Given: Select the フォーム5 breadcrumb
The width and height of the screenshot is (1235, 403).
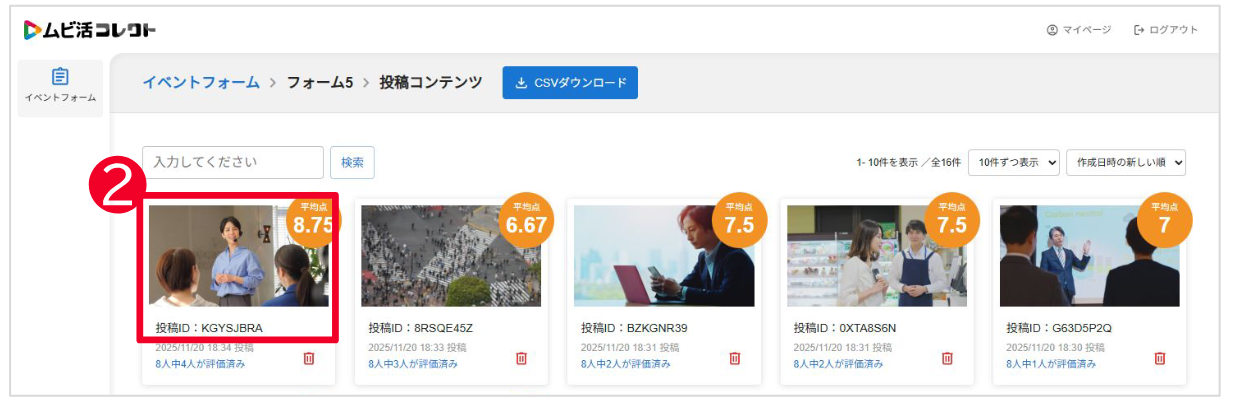Looking at the screenshot, I should (320, 82).
